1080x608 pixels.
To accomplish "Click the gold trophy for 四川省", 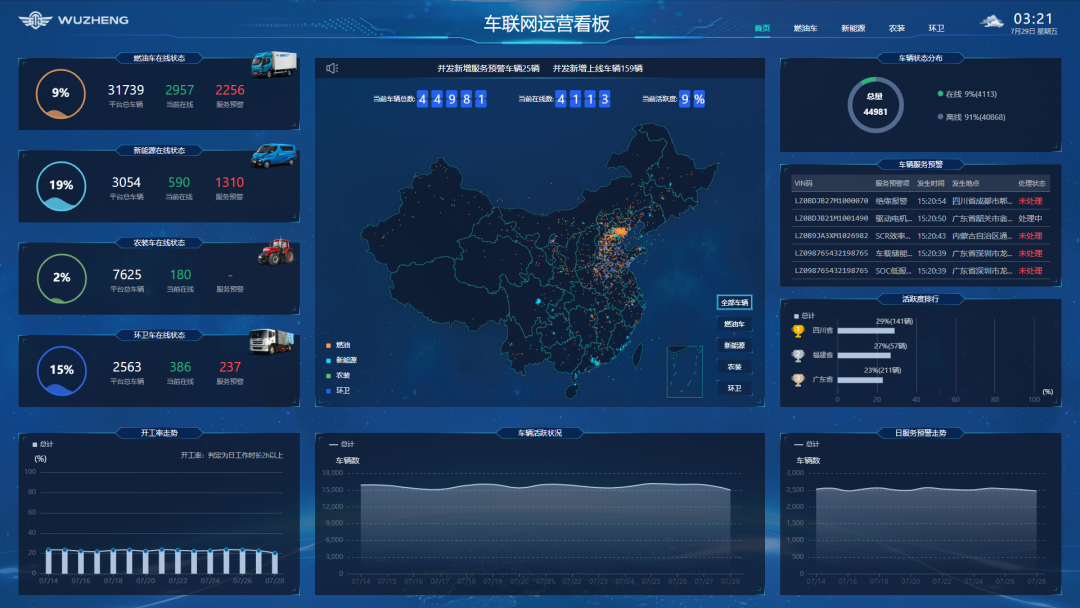I will click(798, 331).
